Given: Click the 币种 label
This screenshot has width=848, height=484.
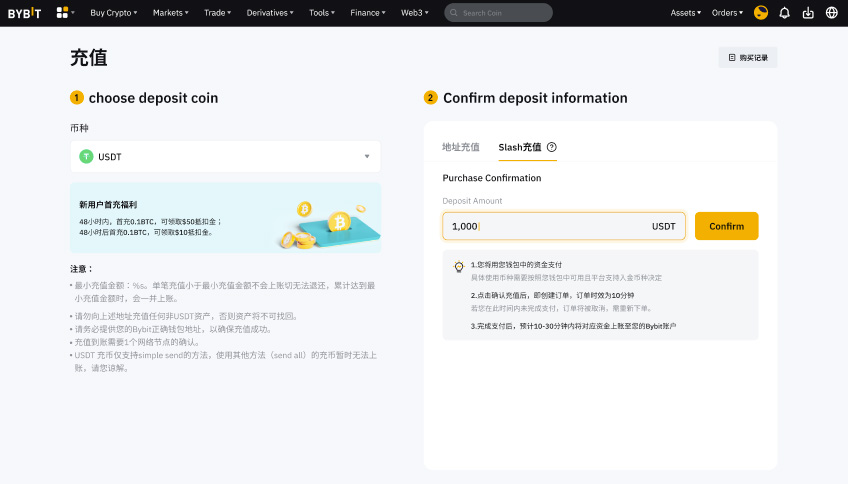Looking at the screenshot, I should click(79, 128).
